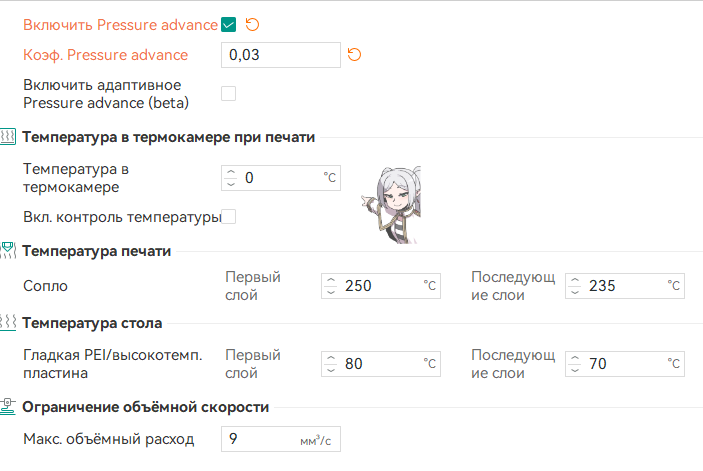Image resolution: width=703 pixels, height=471 pixels.
Task: Click "Макс. объёмный расход" label
Action: 108,439
